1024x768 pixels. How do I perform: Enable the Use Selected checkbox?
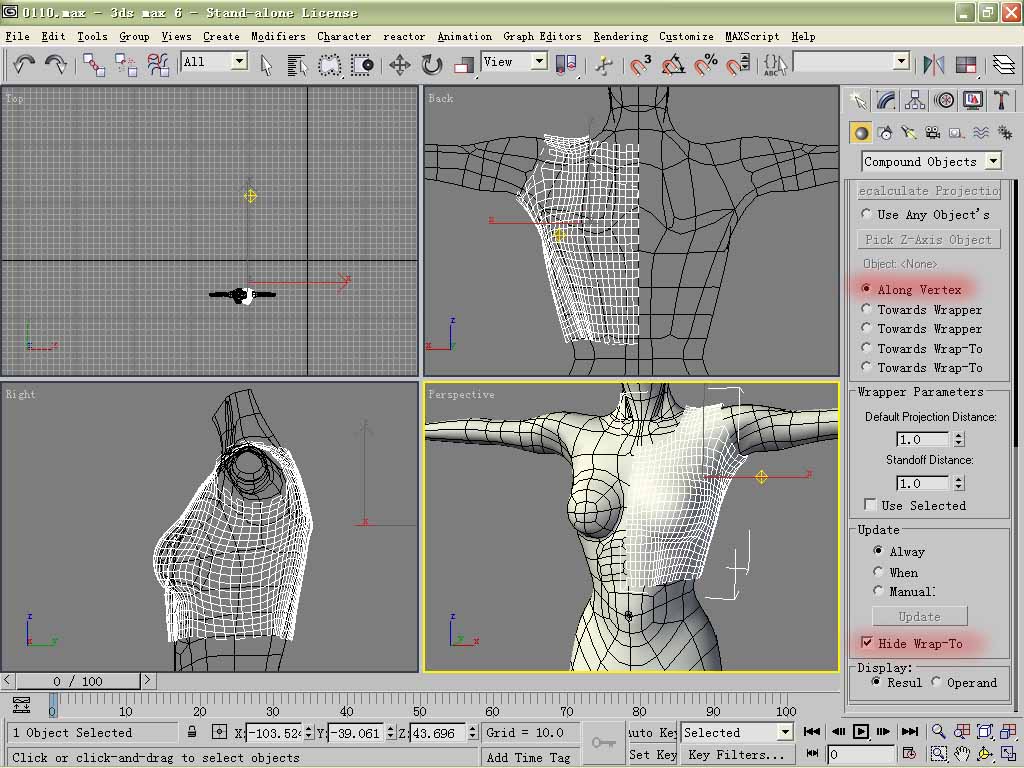click(x=870, y=504)
